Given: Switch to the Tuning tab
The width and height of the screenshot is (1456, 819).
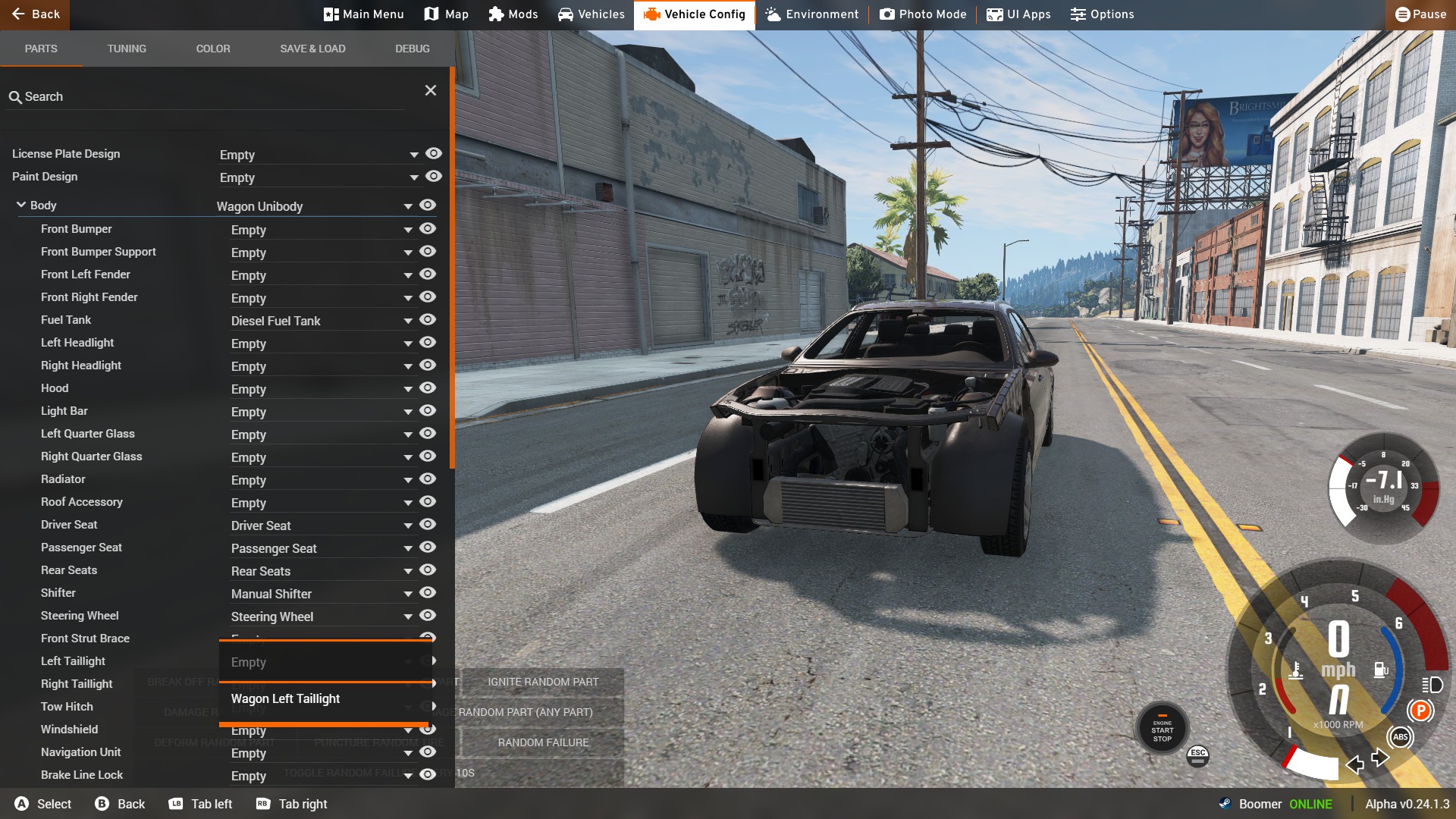Looking at the screenshot, I should tap(127, 49).
